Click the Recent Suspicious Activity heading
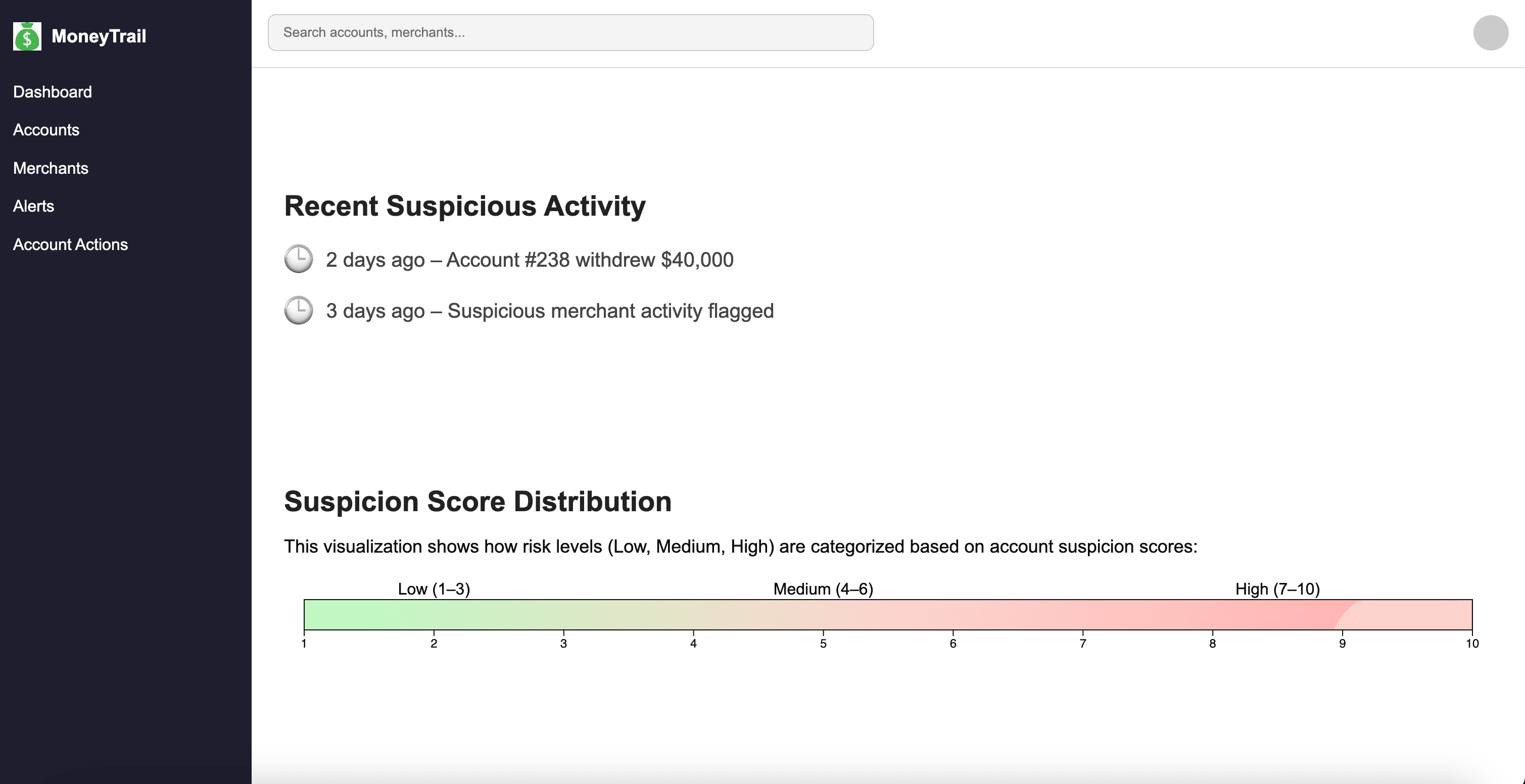 (x=465, y=206)
